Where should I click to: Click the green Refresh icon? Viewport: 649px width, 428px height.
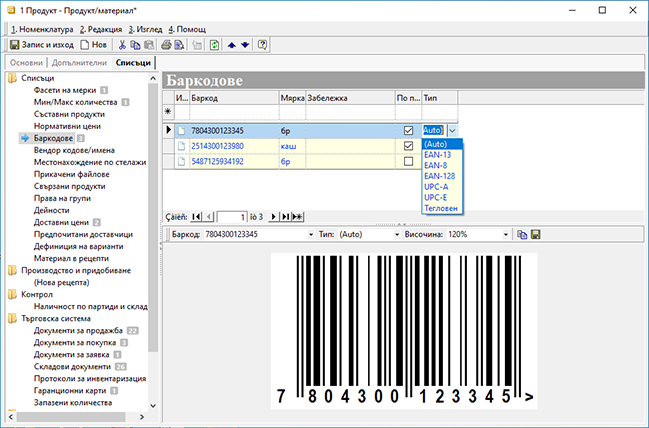point(214,45)
